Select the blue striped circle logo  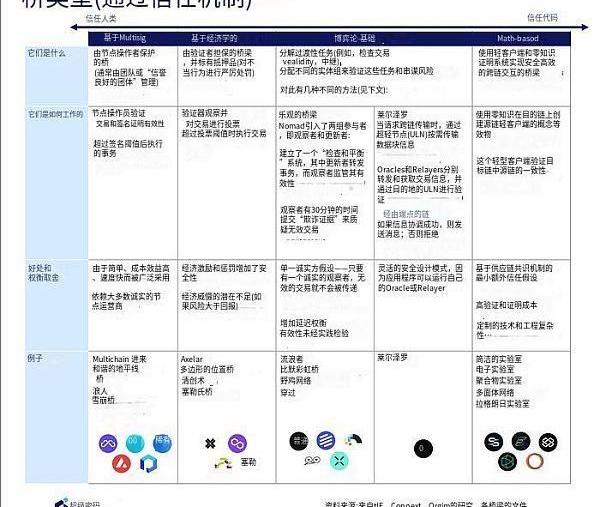click(x=325, y=440)
